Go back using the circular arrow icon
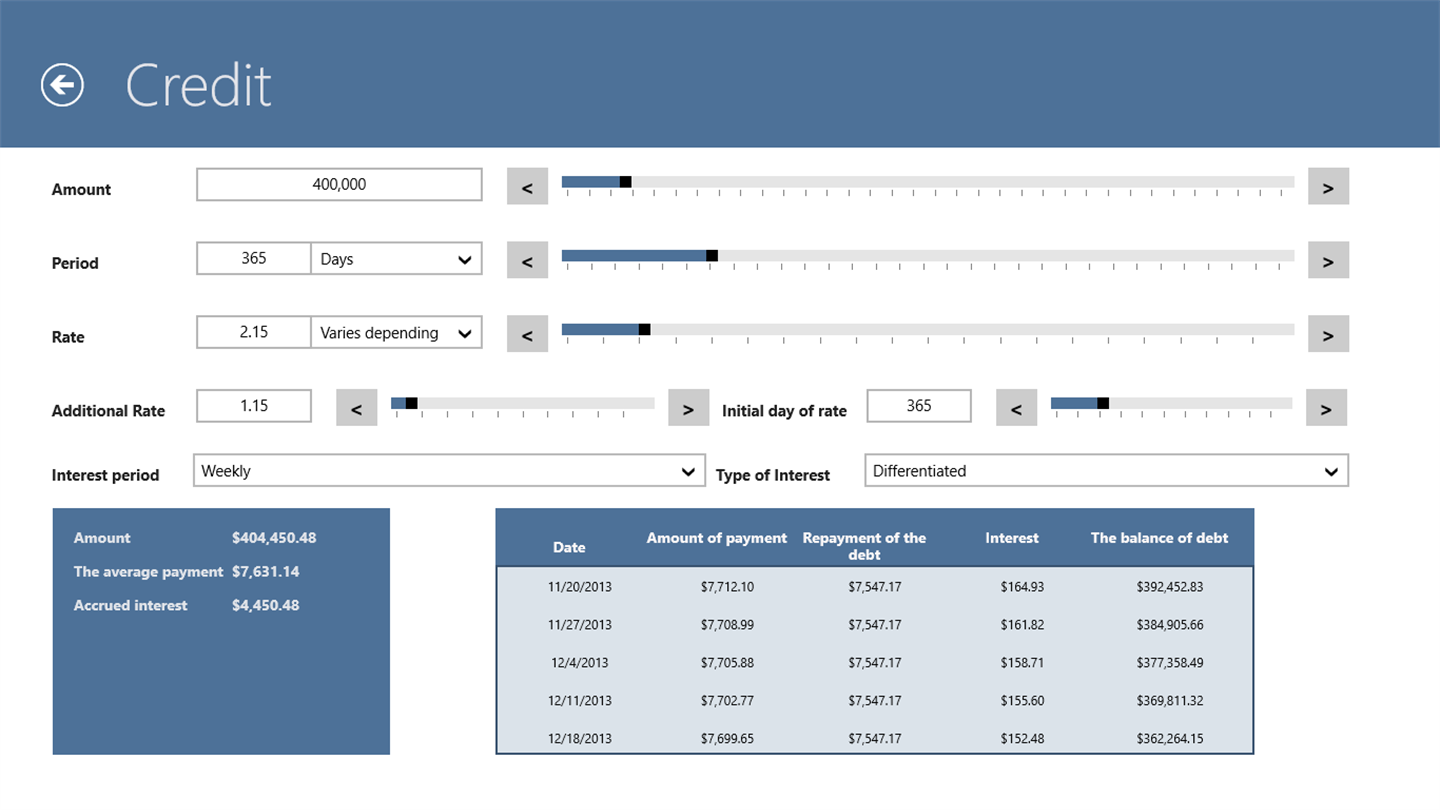The width and height of the screenshot is (1440, 810). tap(62, 85)
